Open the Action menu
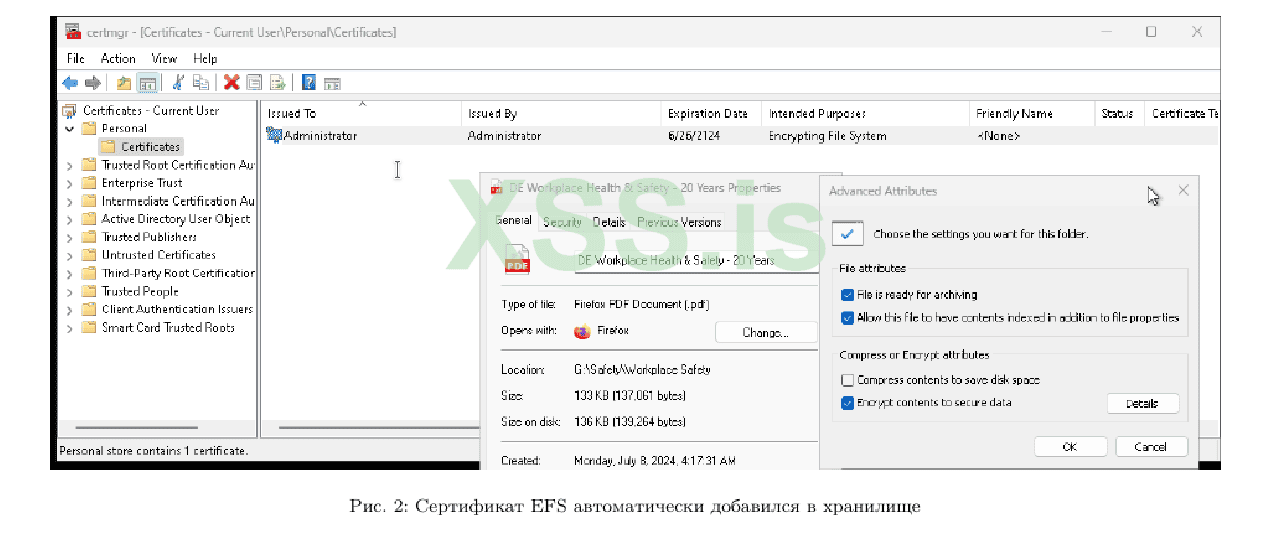 (x=118, y=59)
